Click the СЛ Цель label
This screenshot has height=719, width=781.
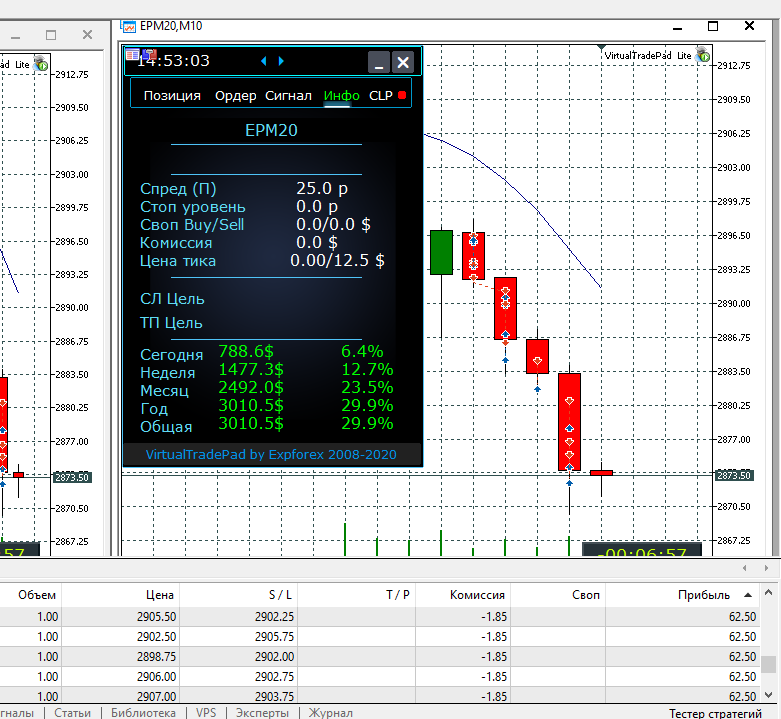[172, 299]
